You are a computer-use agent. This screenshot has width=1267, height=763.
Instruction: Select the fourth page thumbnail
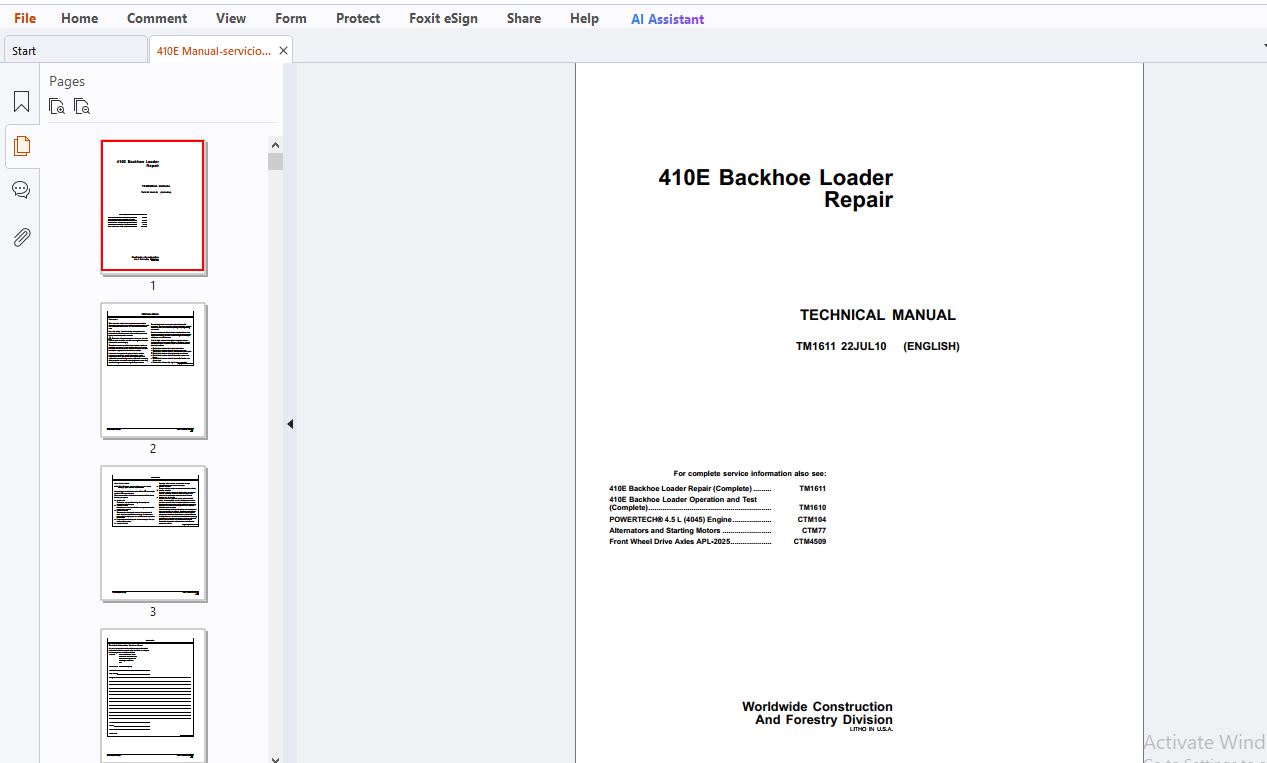[x=153, y=695]
